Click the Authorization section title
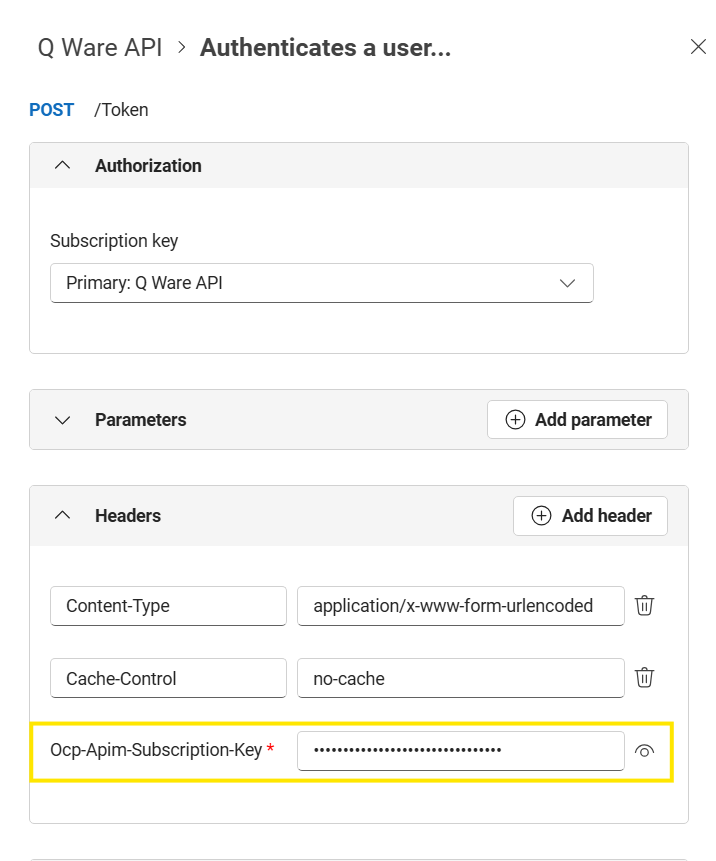 (x=148, y=166)
